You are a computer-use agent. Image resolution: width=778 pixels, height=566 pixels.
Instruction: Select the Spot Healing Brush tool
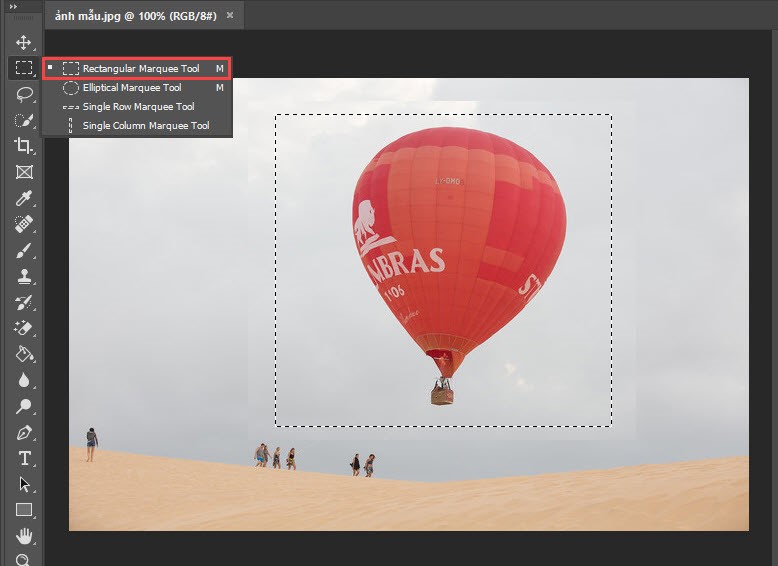23,224
